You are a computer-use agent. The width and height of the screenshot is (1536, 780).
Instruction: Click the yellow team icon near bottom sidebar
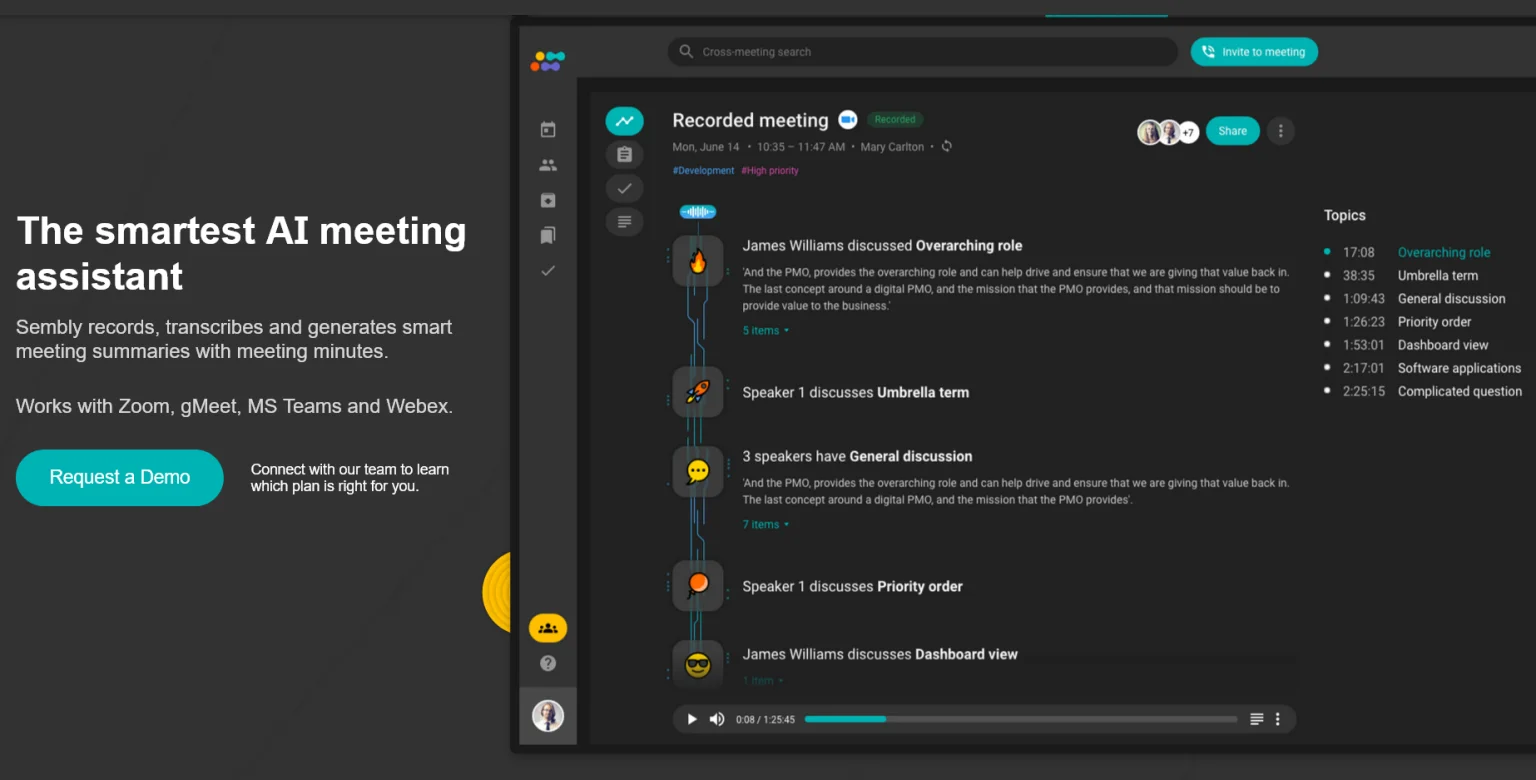[x=547, y=627]
